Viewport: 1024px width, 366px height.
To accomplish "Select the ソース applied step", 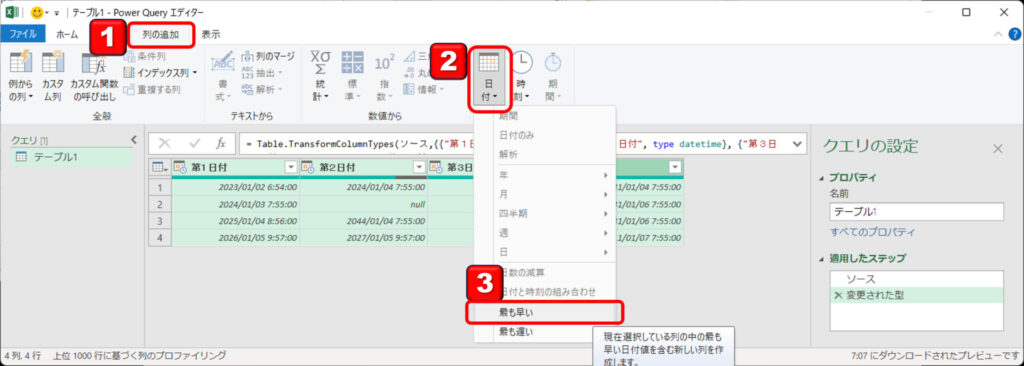I will [916, 279].
